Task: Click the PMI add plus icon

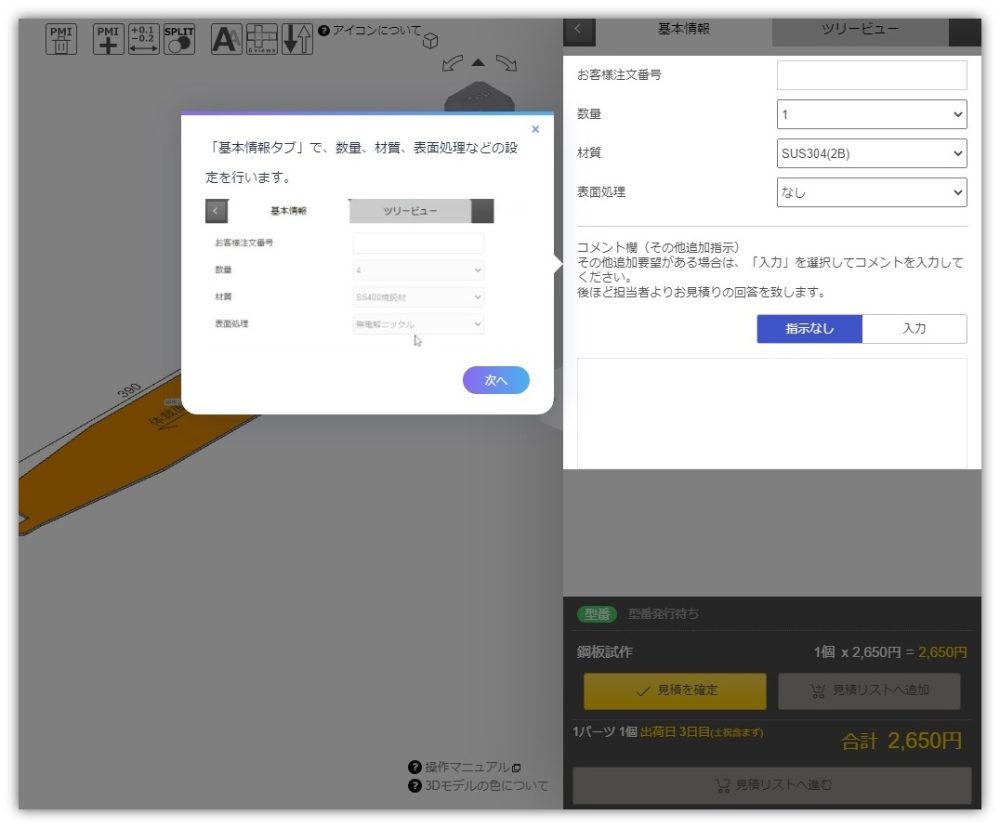Action: pos(108,39)
